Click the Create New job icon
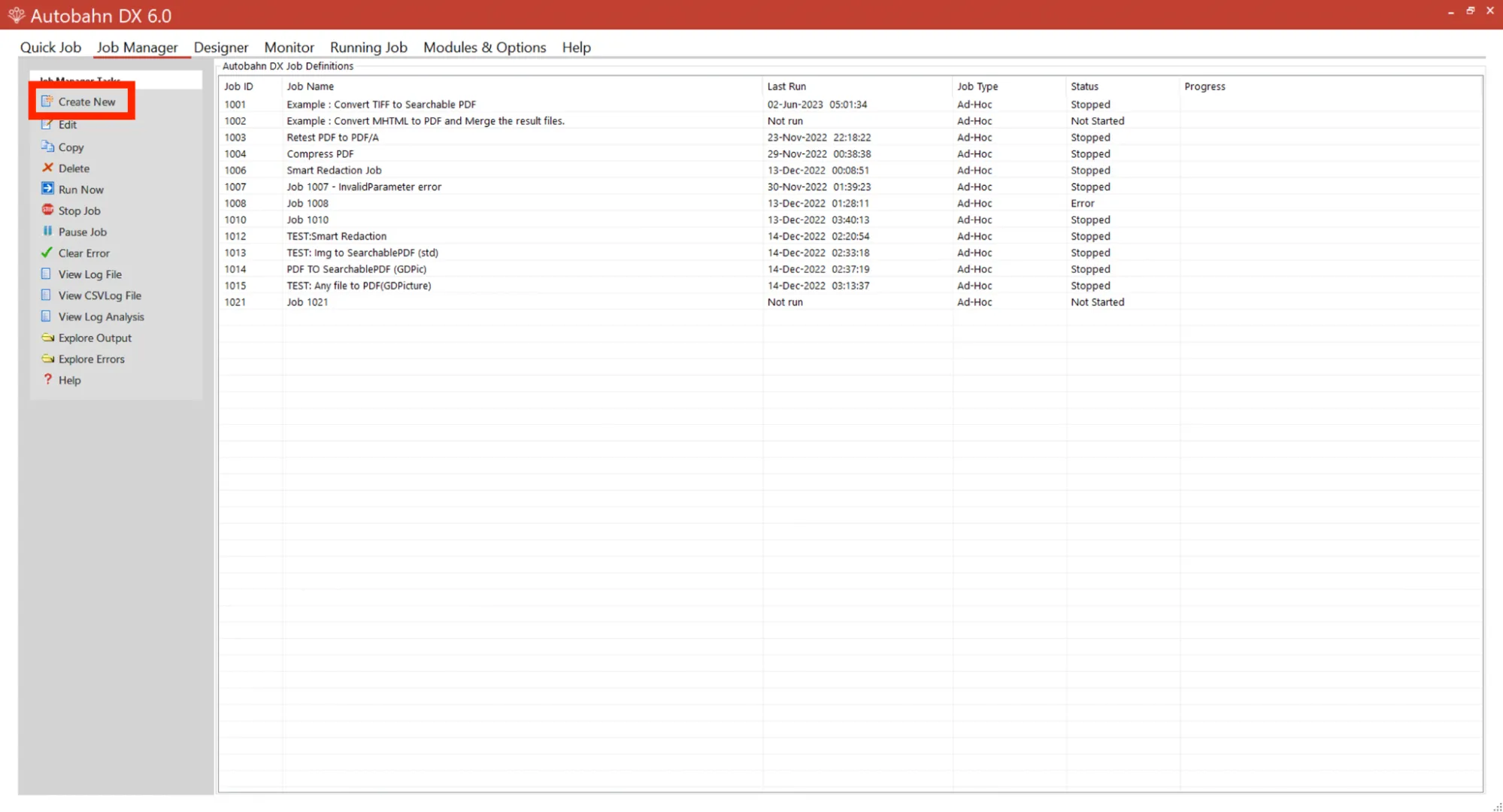The image size is (1503, 812). coord(47,101)
